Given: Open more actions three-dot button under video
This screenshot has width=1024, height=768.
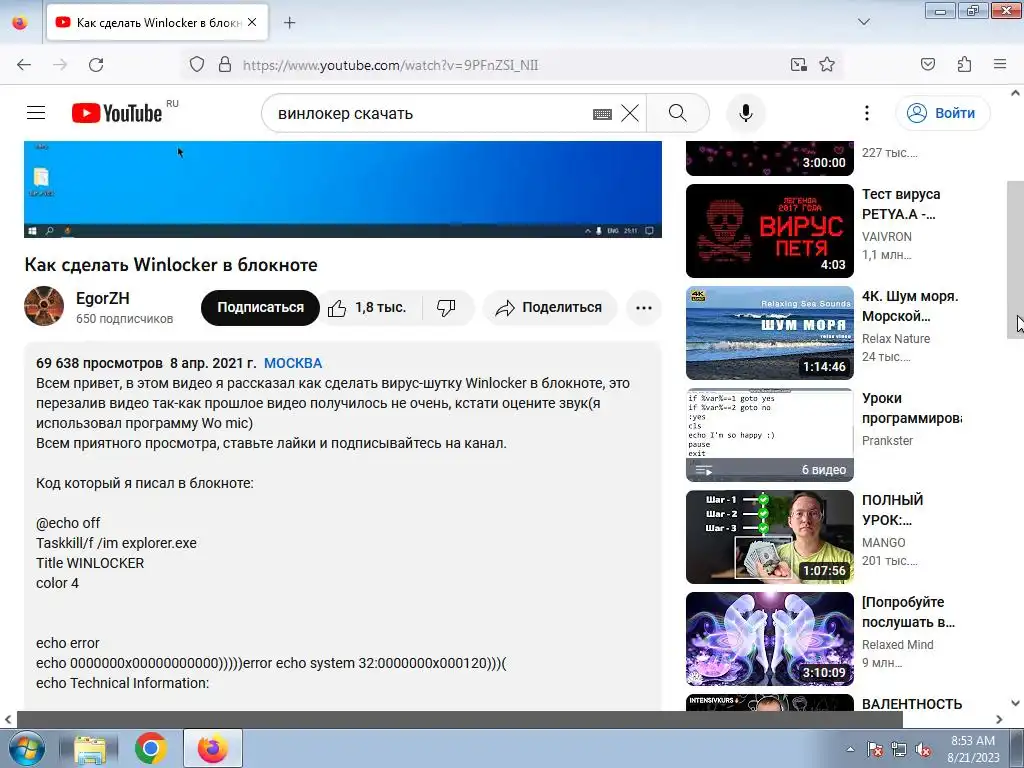Looking at the screenshot, I should [644, 308].
